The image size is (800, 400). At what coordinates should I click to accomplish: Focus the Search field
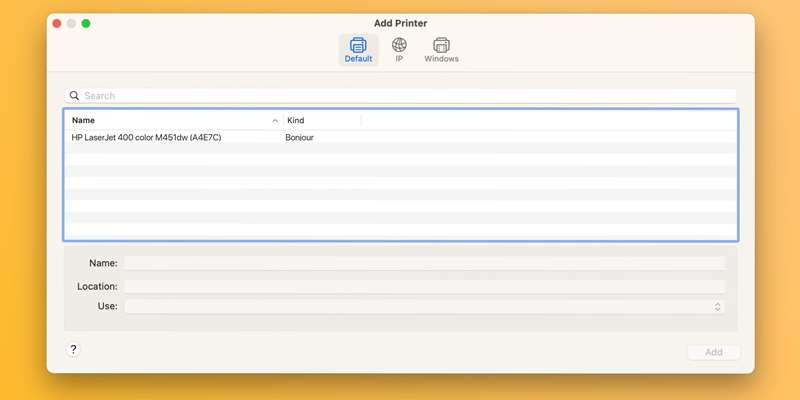pos(401,95)
